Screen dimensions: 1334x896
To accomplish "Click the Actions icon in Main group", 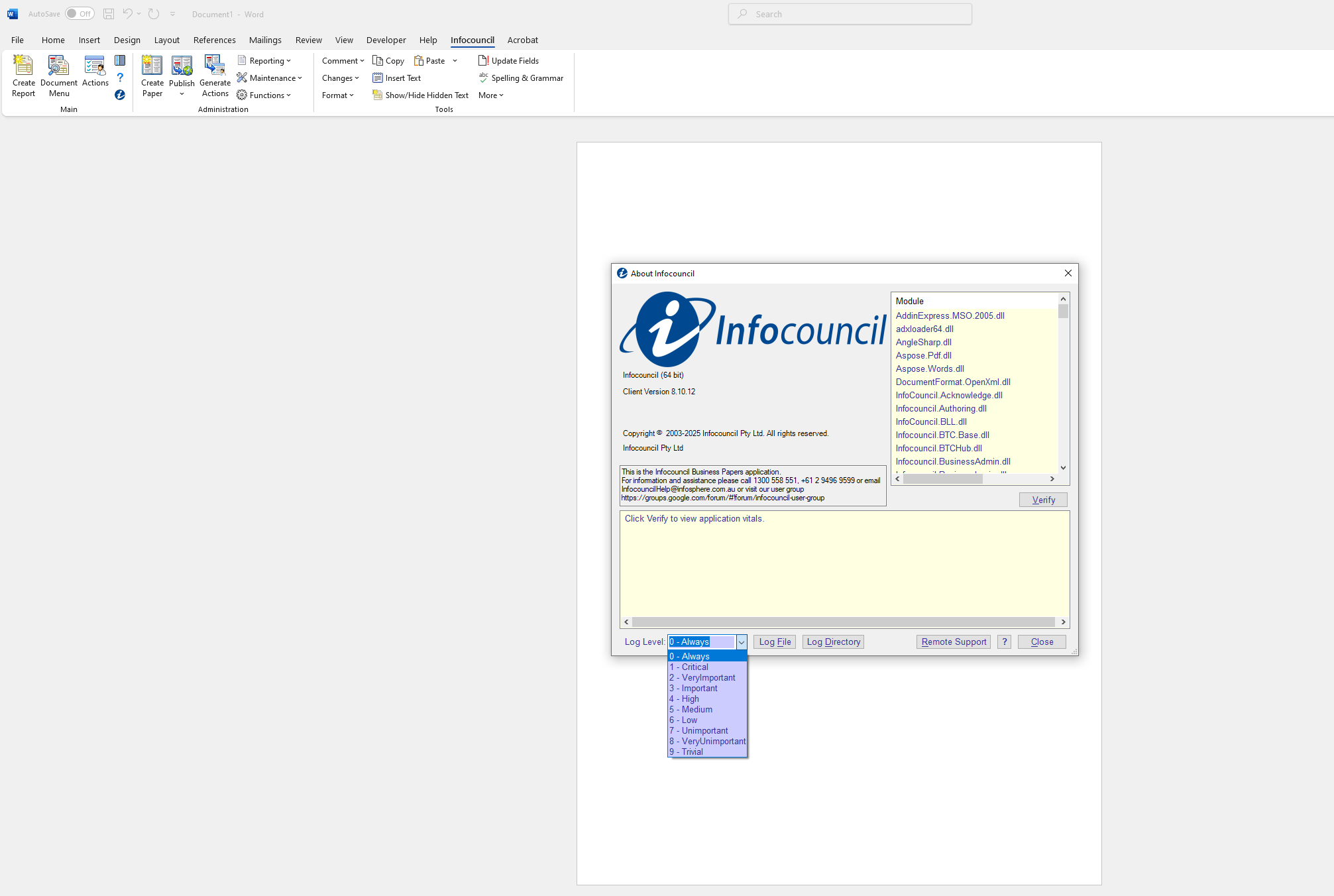I will 95,72.
